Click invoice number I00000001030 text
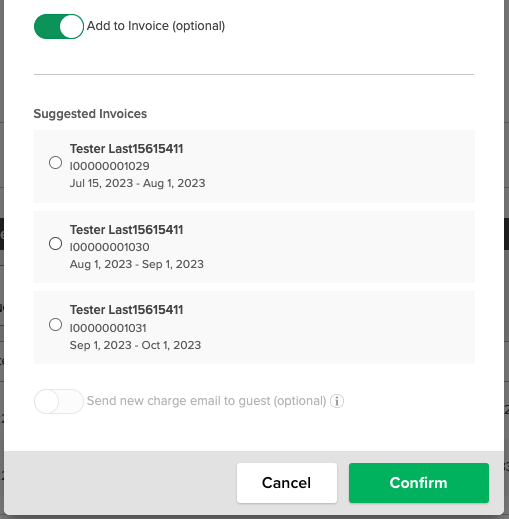This screenshot has height=519, width=509. 109,247
